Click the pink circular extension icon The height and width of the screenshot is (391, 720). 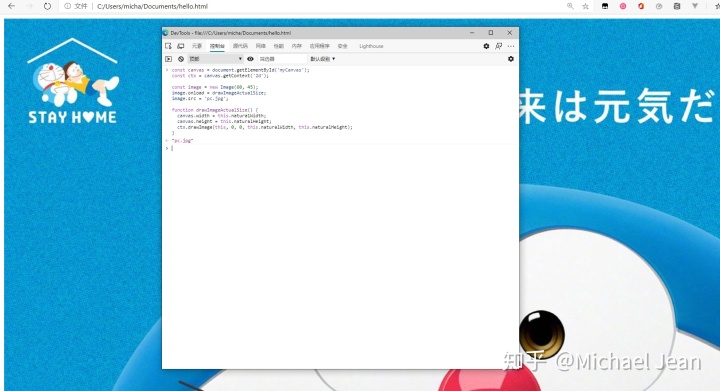click(x=623, y=6)
